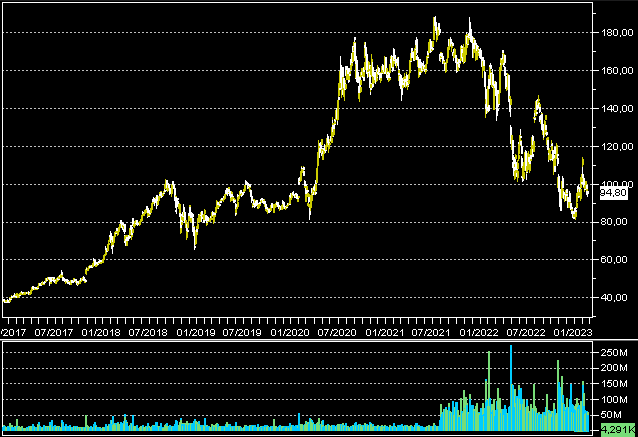Select the 50M volume axis label

(x=611, y=415)
